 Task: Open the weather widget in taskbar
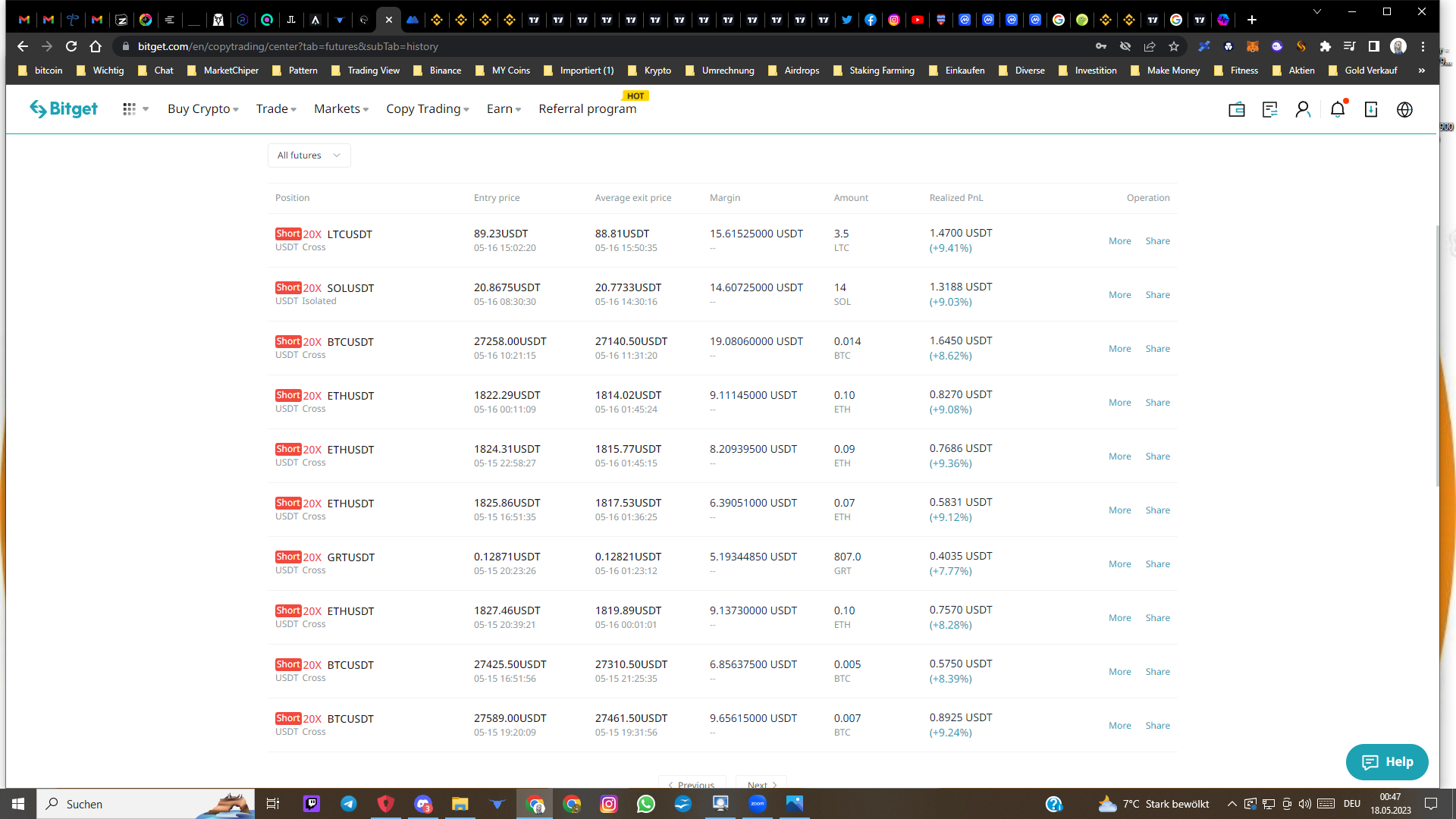(x=1153, y=804)
